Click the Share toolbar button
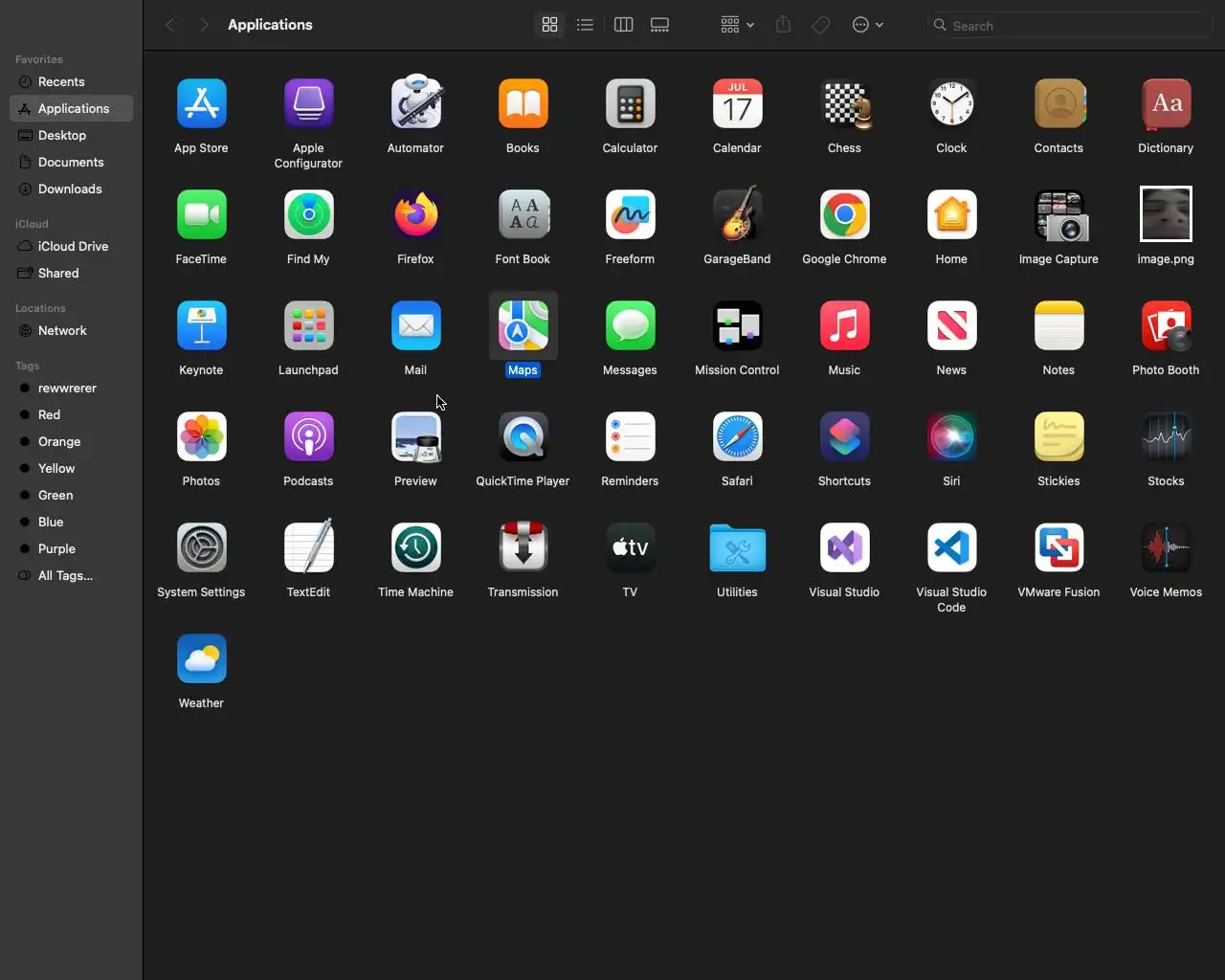This screenshot has height=980, width=1225. click(x=783, y=25)
